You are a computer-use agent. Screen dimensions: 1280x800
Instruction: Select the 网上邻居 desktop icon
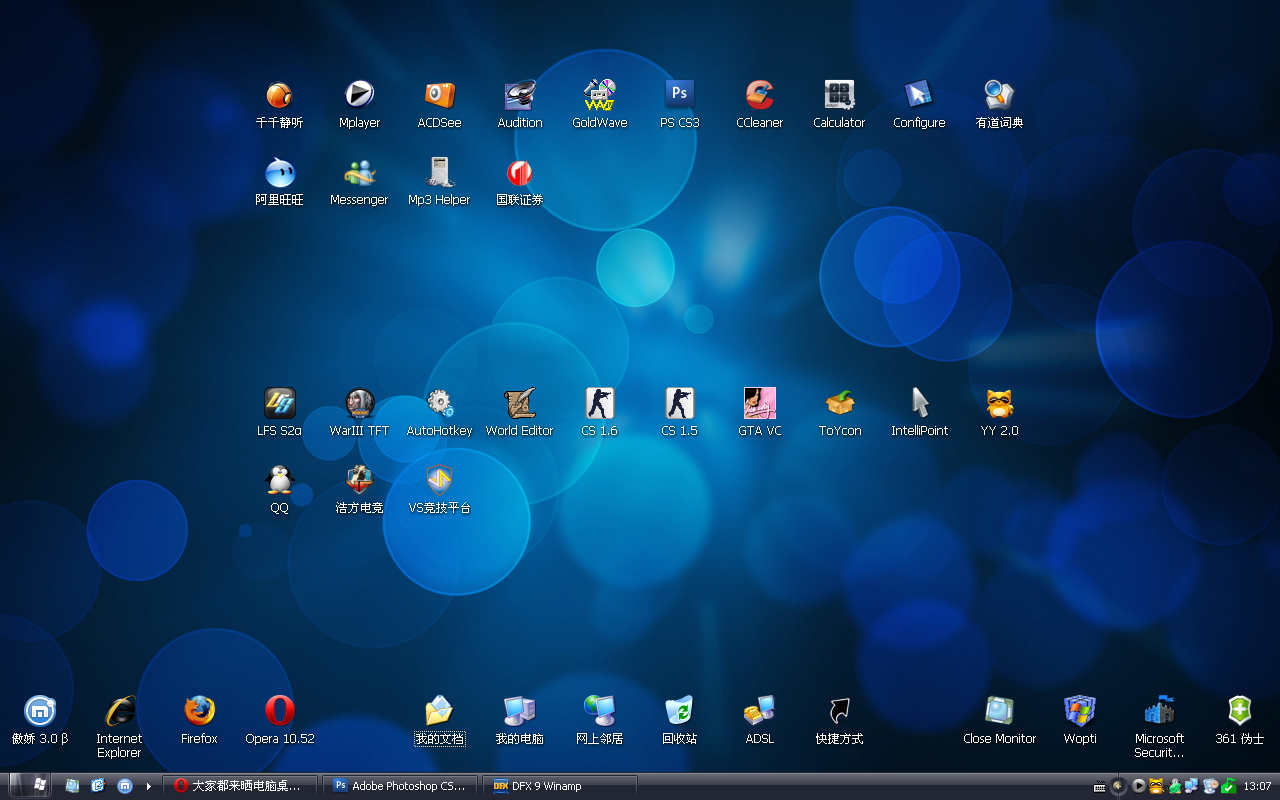click(599, 721)
